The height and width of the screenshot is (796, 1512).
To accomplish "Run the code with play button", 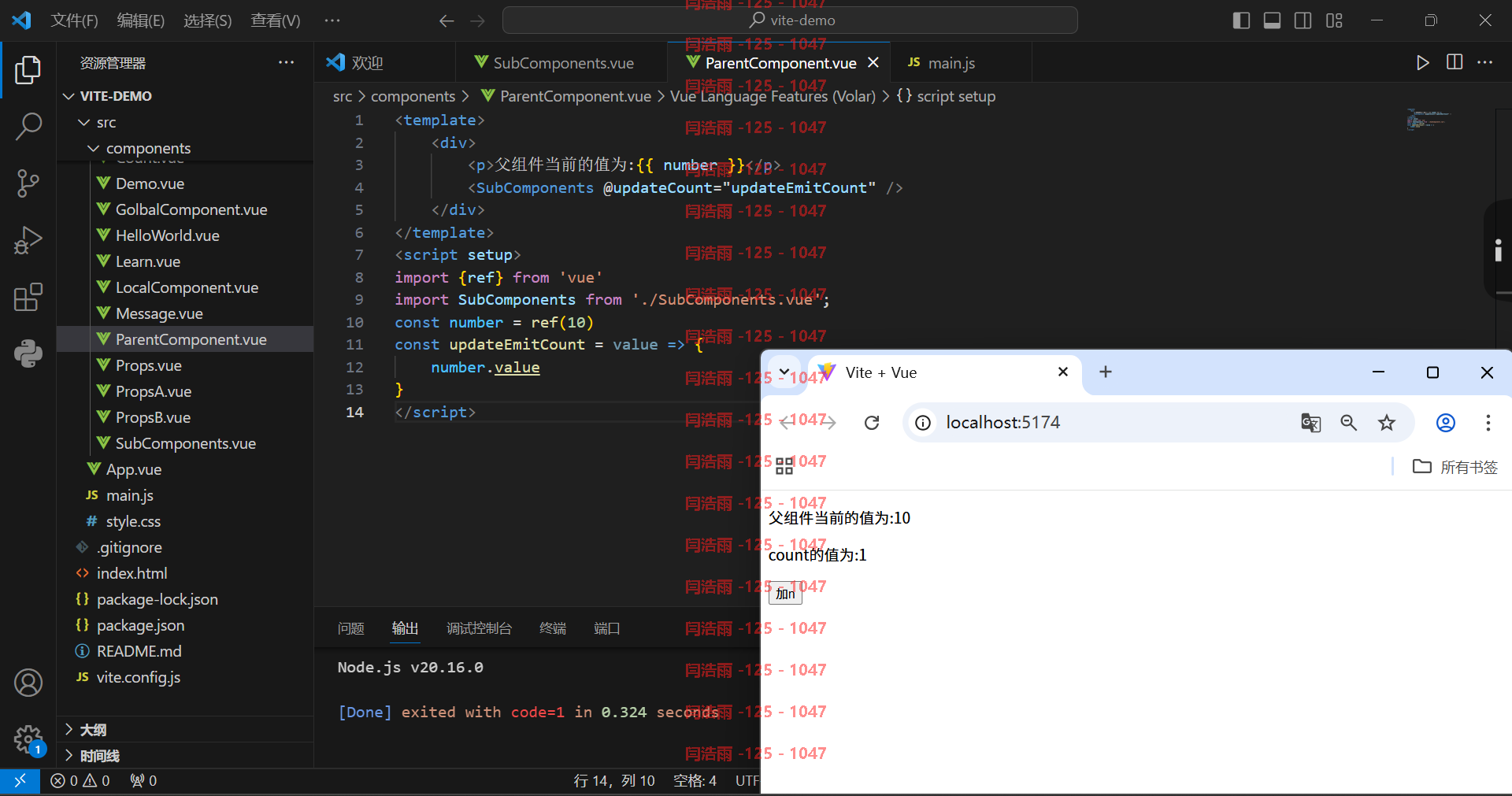I will point(1422,63).
